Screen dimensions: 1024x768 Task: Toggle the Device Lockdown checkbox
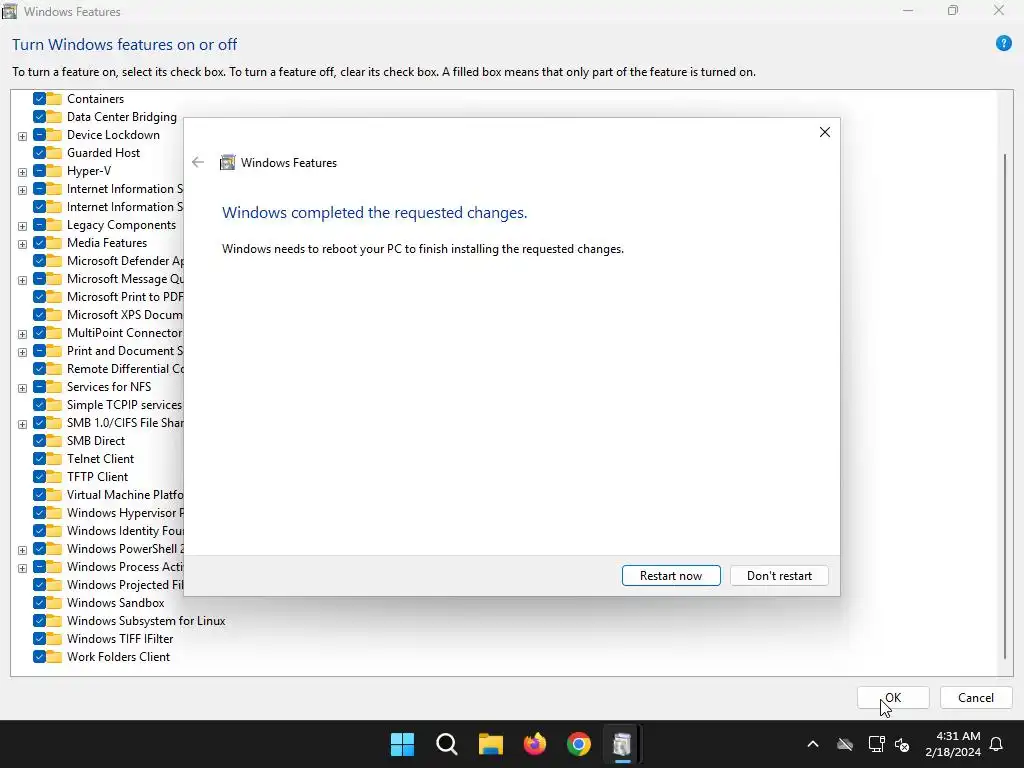39,135
